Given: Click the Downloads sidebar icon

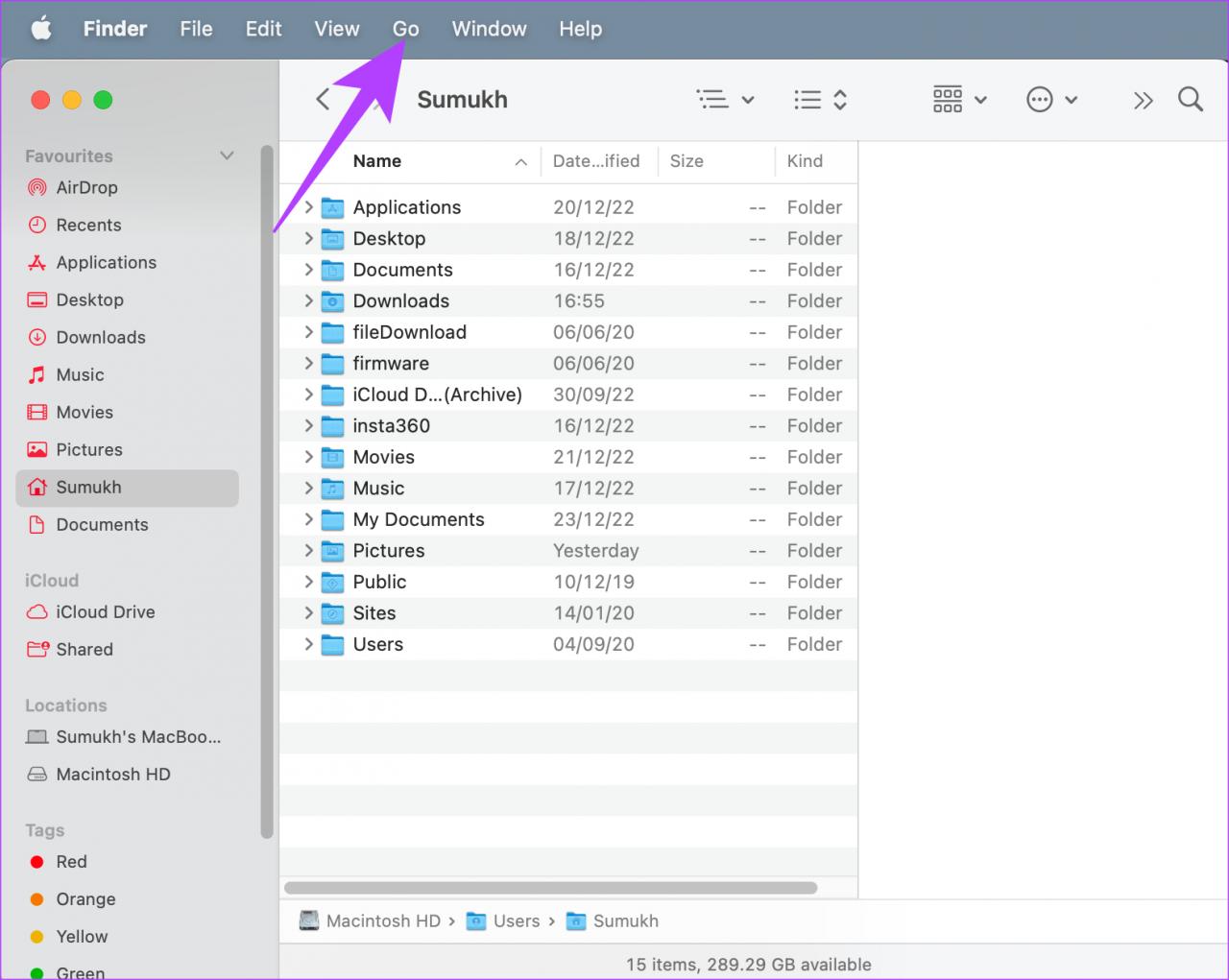Looking at the screenshot, I should point(37,338).
